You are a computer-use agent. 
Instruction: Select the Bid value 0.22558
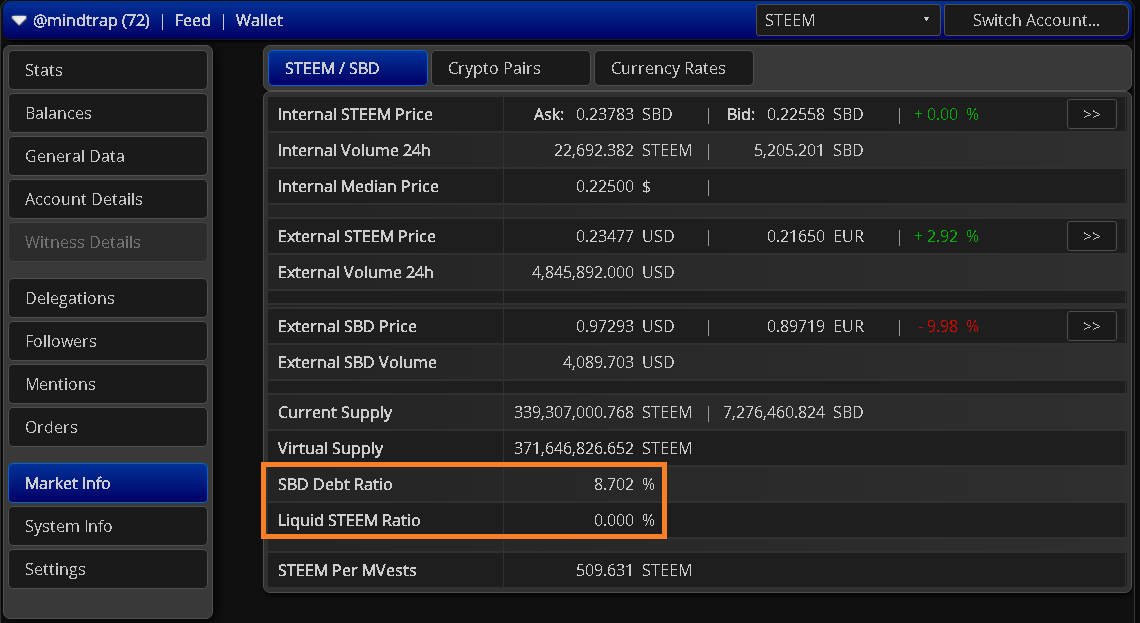[x=795, y=114]
